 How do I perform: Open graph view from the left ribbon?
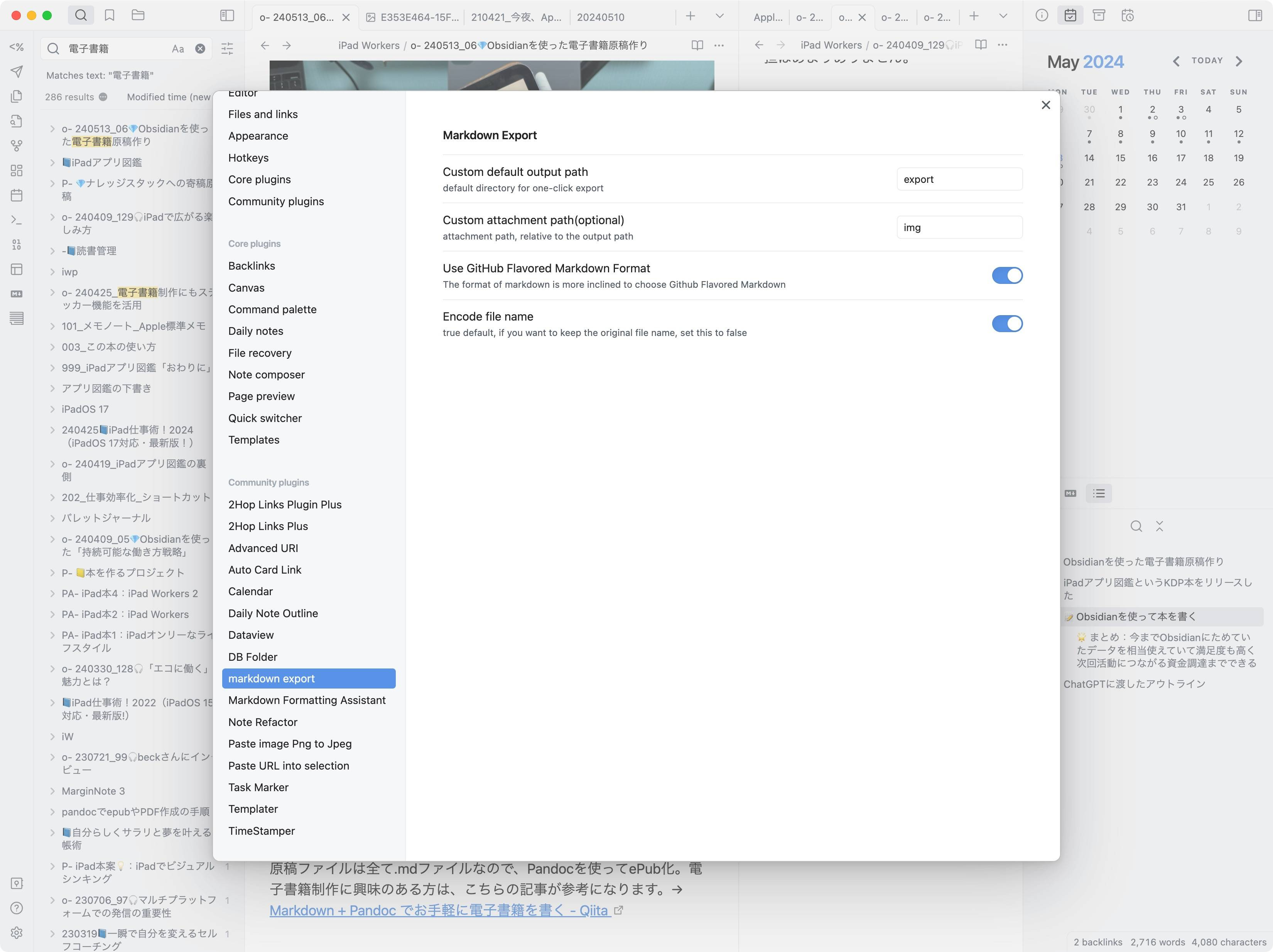17,146
